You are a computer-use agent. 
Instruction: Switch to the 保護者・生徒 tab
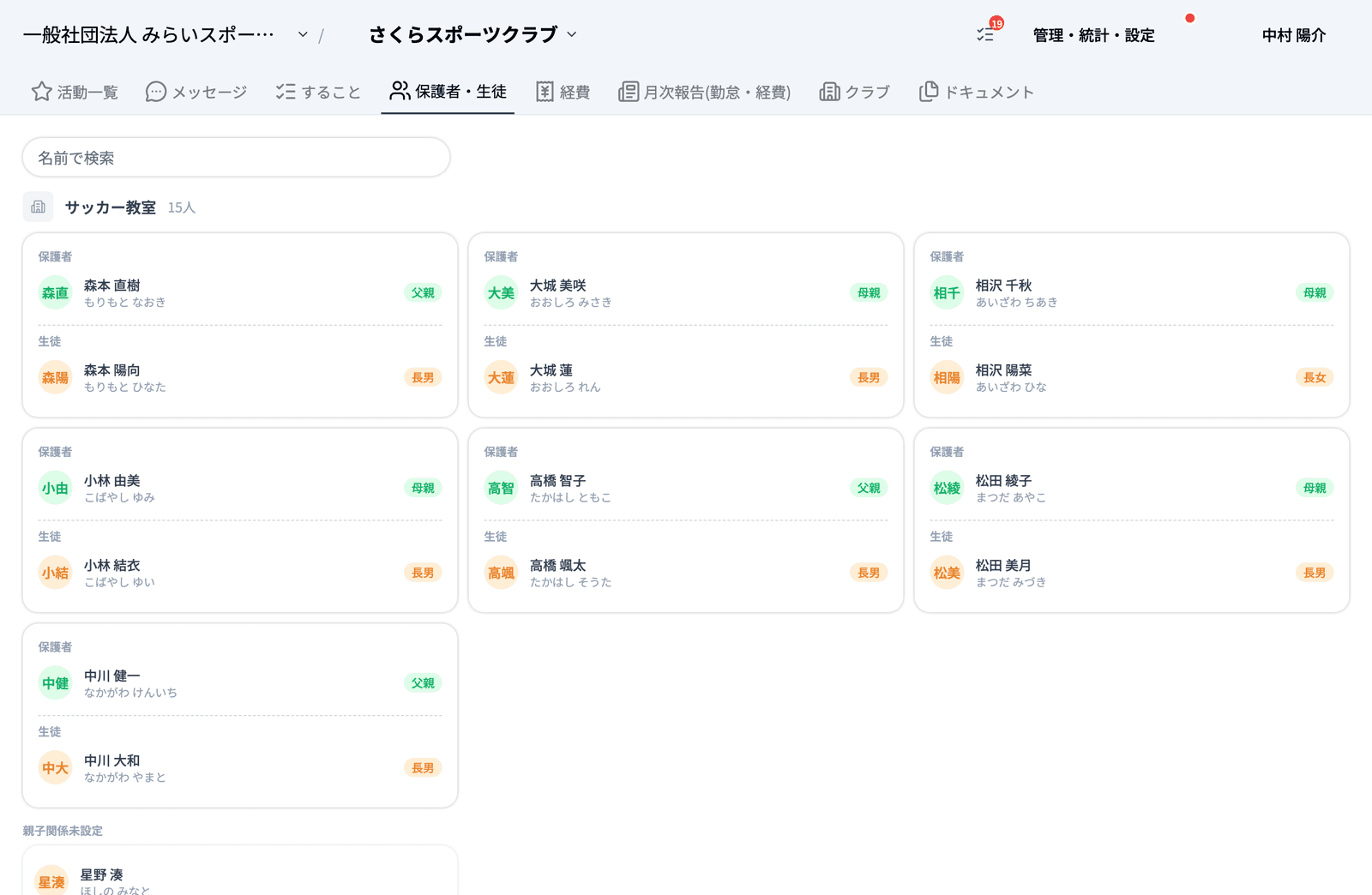tap(448, 92)
